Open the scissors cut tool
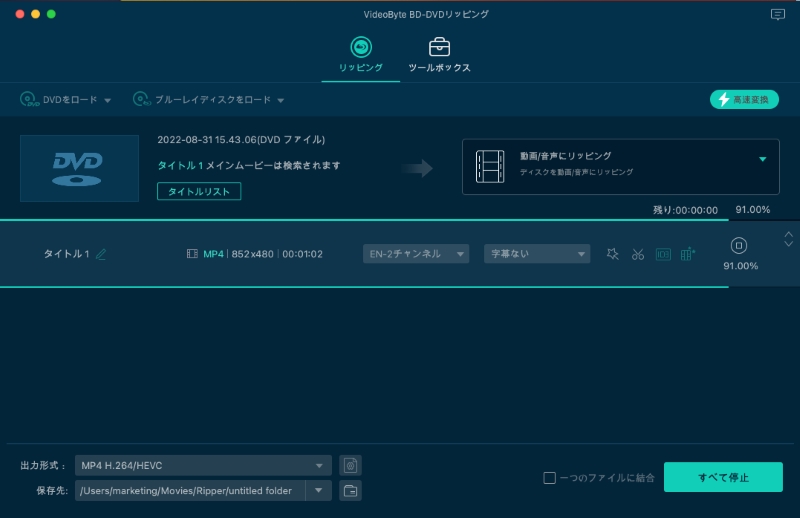The image size is (800, 518). (638, 254)
